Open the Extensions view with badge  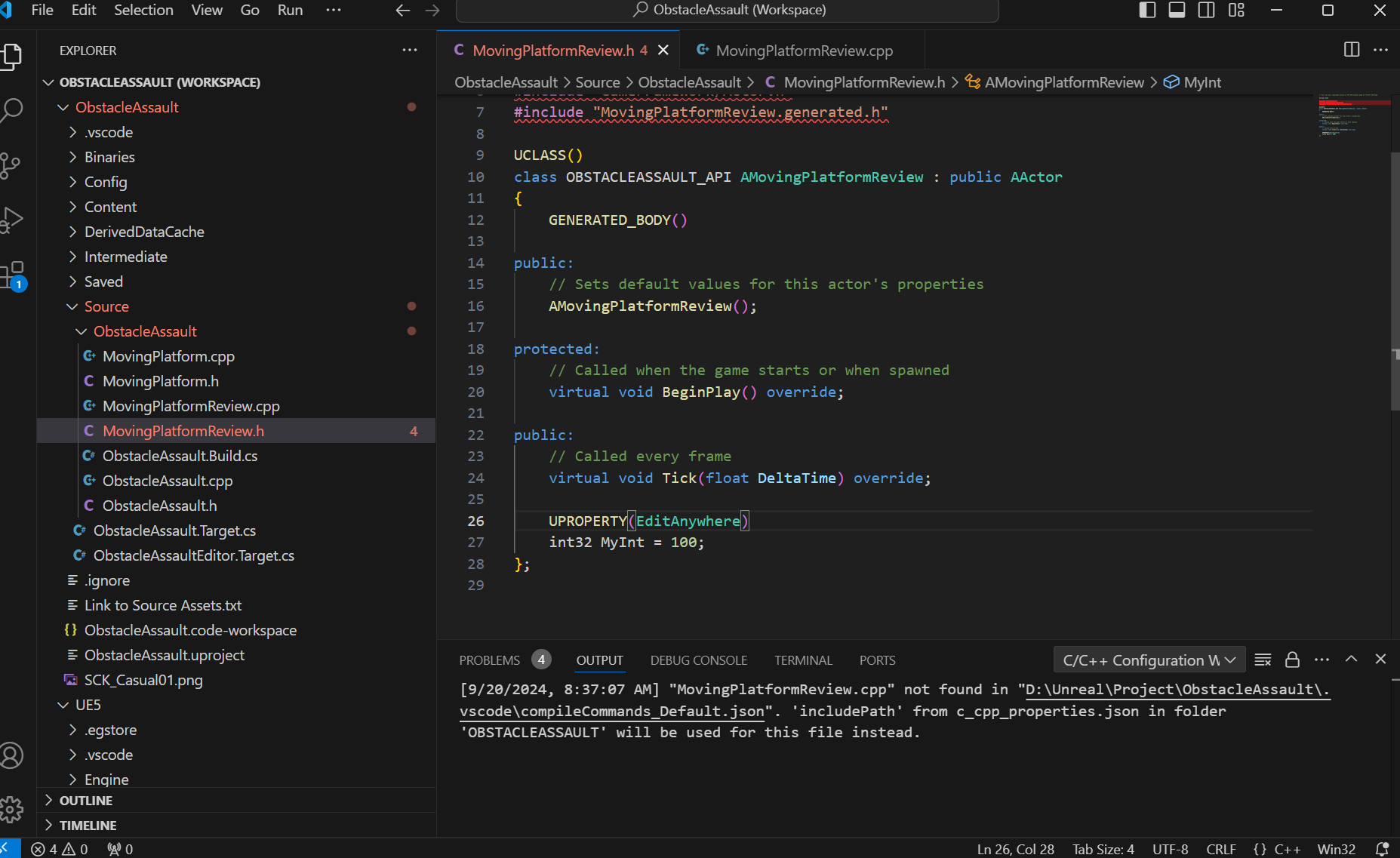(13, 275)
